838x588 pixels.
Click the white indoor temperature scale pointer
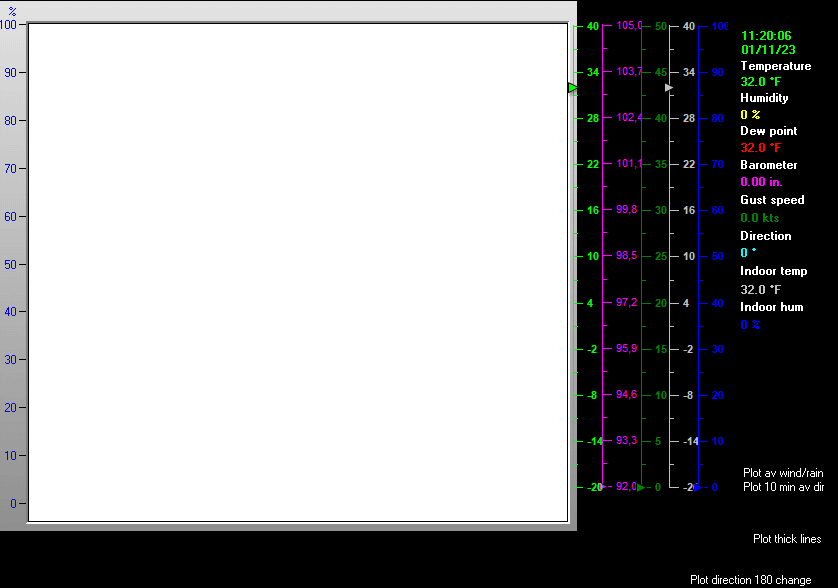click(x=669, y=88)
